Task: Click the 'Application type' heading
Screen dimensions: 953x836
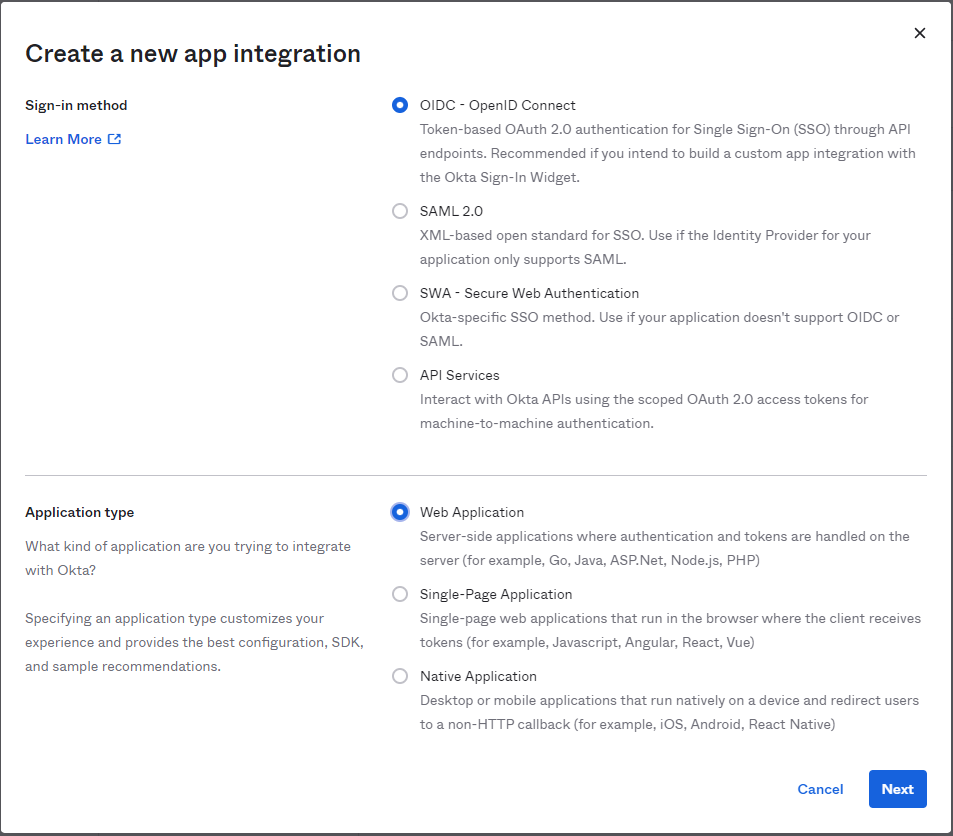Action: (x=80, y=512)
